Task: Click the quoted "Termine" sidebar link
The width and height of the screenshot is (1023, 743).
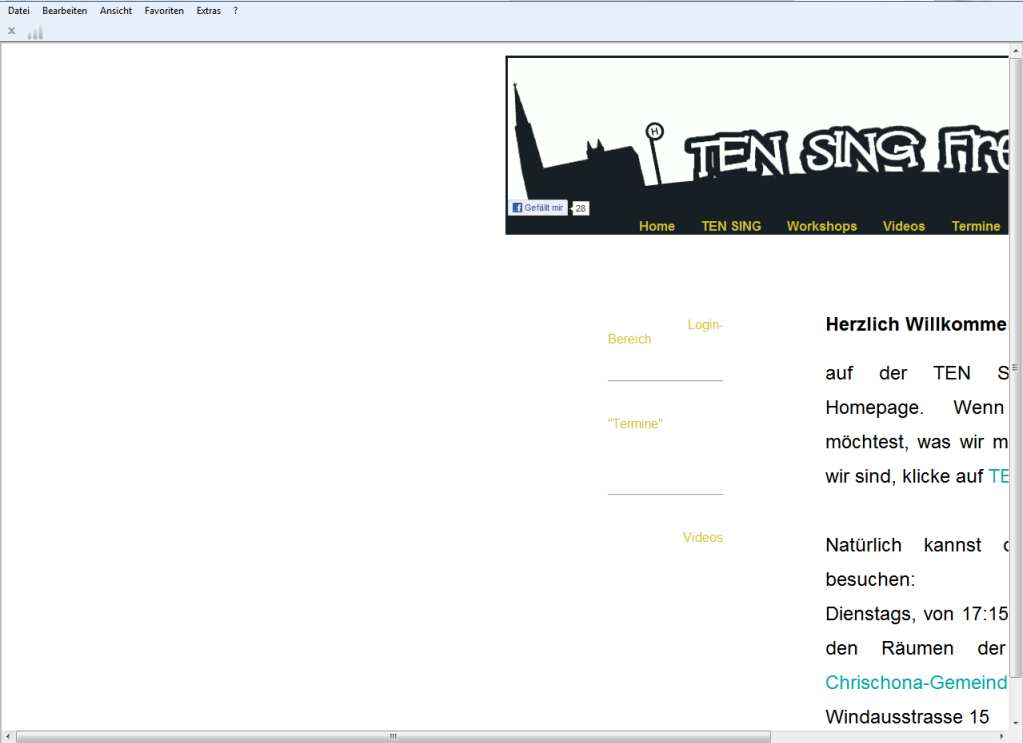Action: [635, 423]
